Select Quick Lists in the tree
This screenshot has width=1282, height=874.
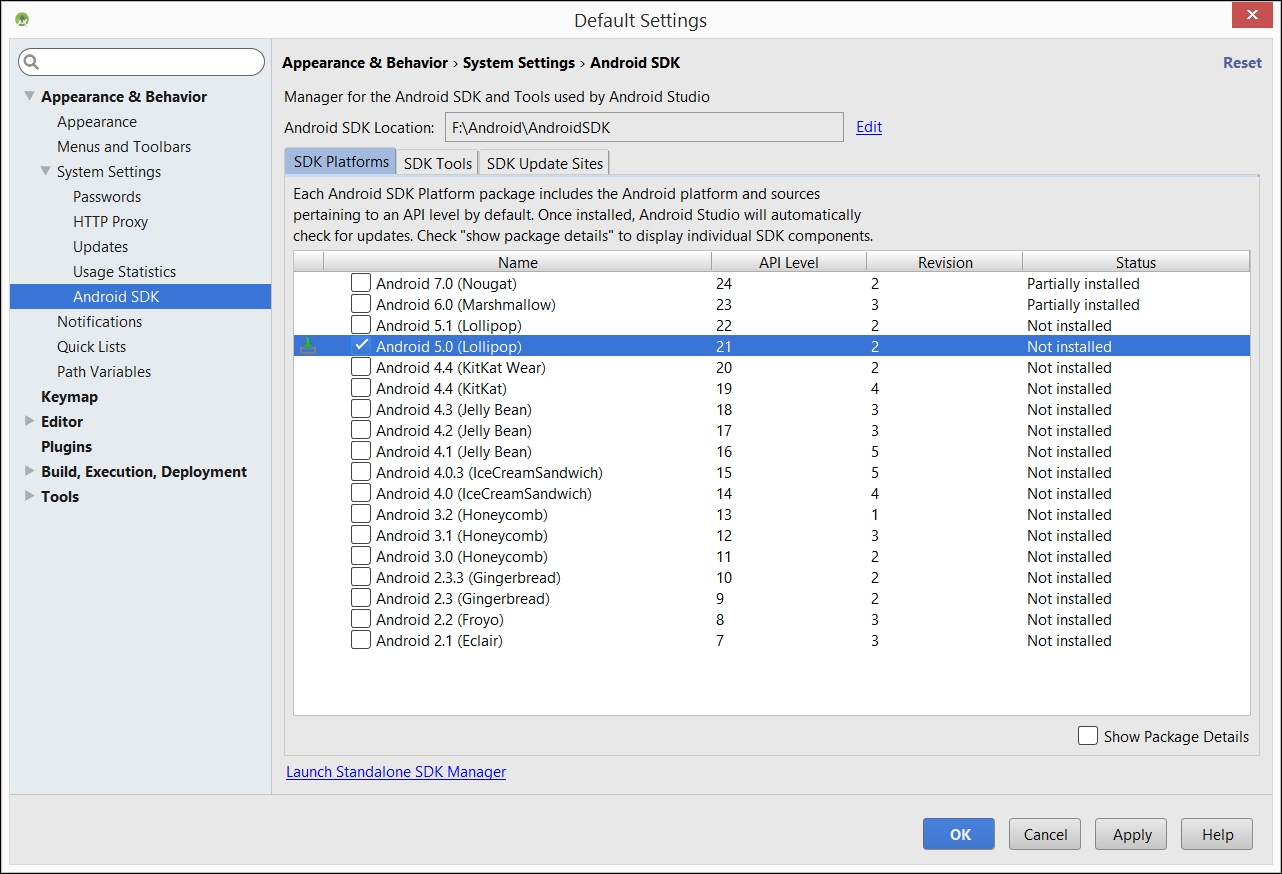click(91, 346)
